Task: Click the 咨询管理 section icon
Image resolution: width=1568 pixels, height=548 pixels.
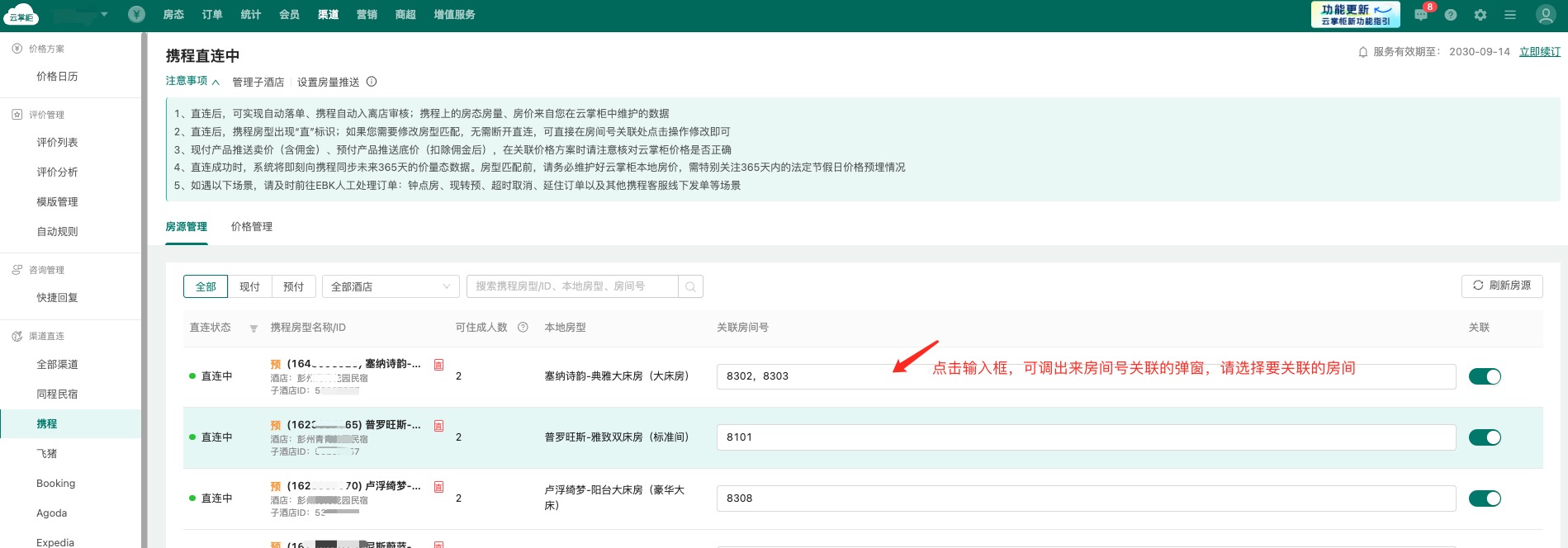Action: point(17,270)
